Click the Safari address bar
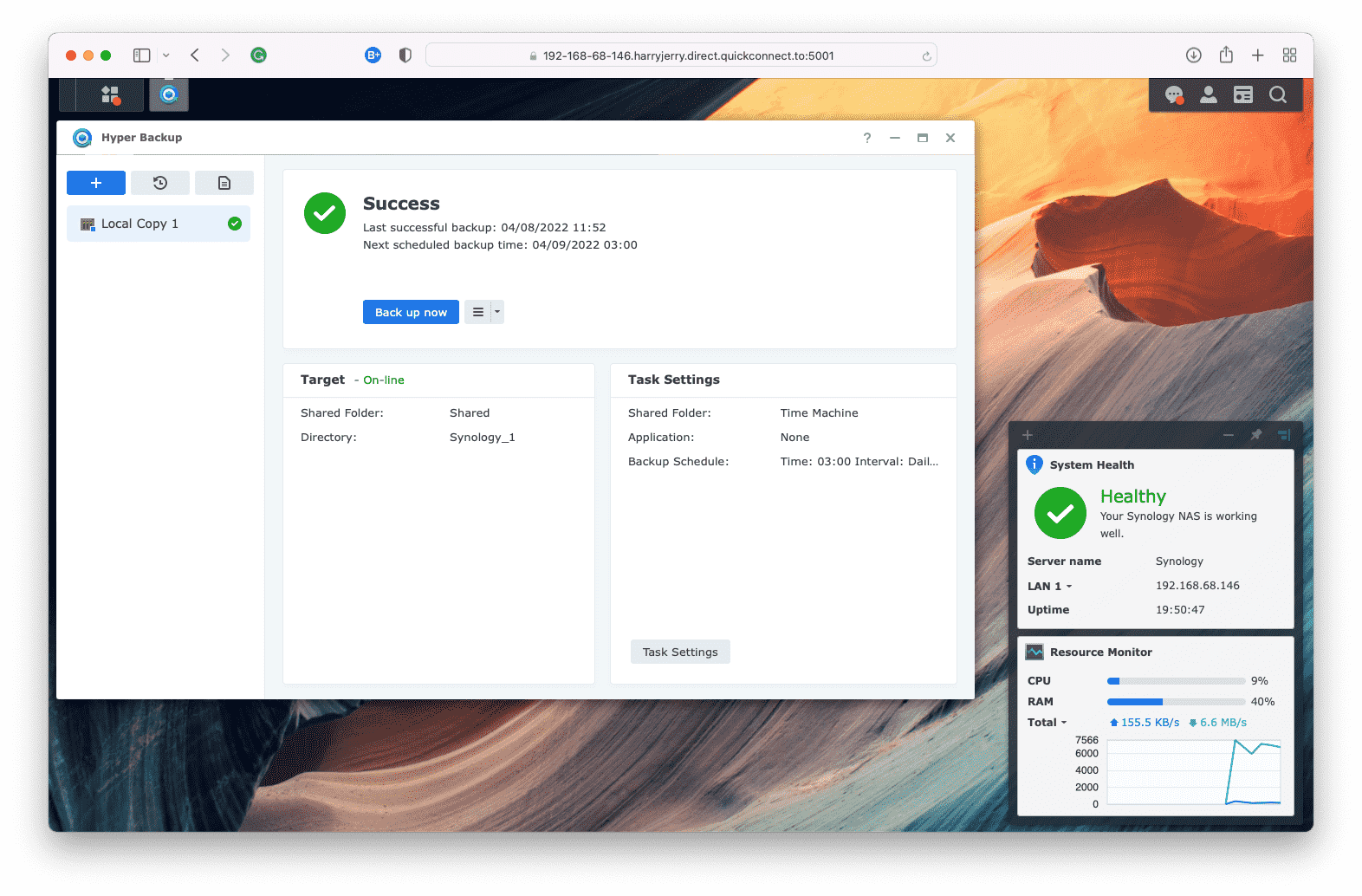Viewport: 1362px width, 896px height. click(681, 55)
